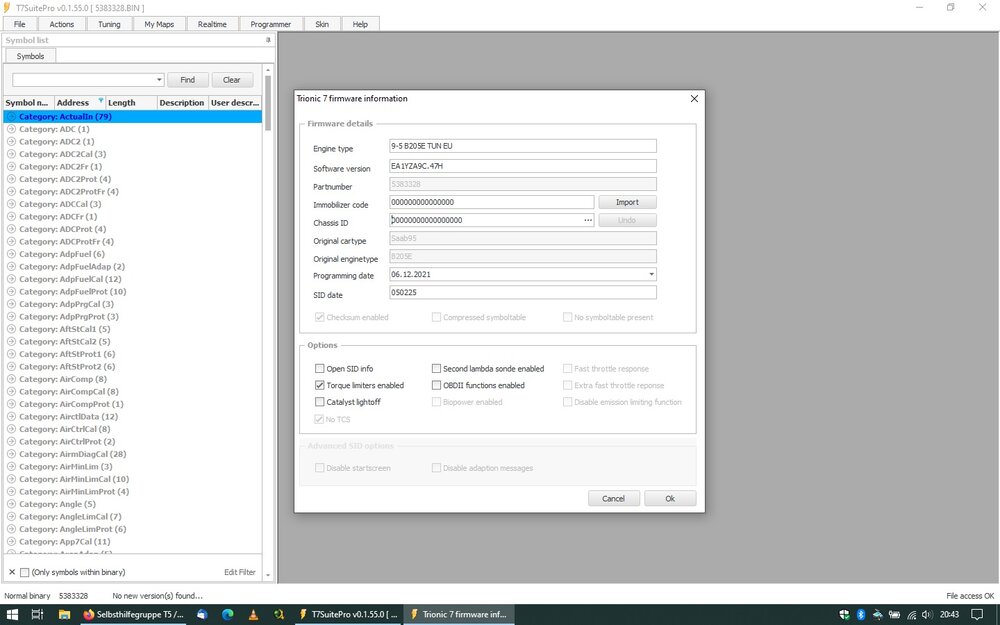Open the Help menu
This screenshot has width=1000, height=625.
pyautogui.click(x=360, y=24)
